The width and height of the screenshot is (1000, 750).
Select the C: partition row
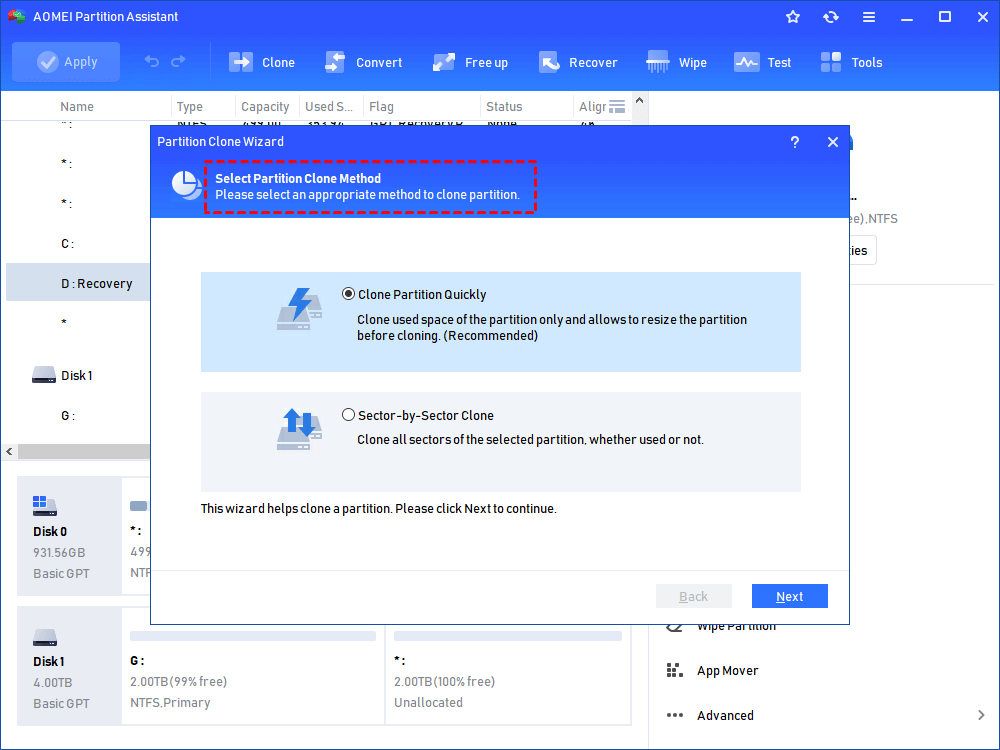tap(78, 244)
